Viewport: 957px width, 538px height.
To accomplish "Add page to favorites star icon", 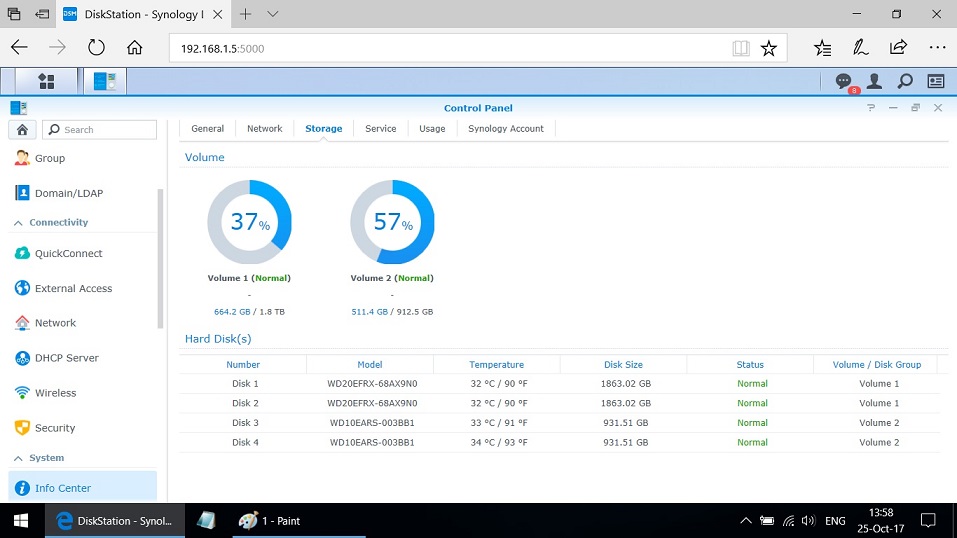I will tap(768, 48).
